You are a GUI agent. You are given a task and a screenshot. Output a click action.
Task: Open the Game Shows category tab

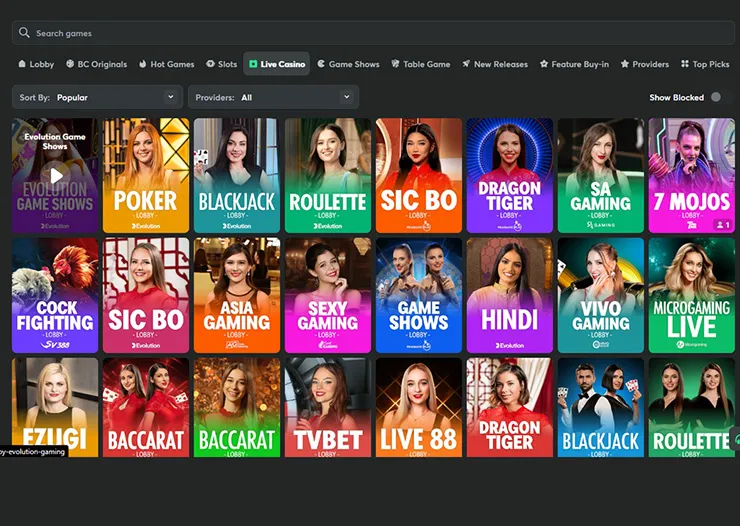pos(348,64)
